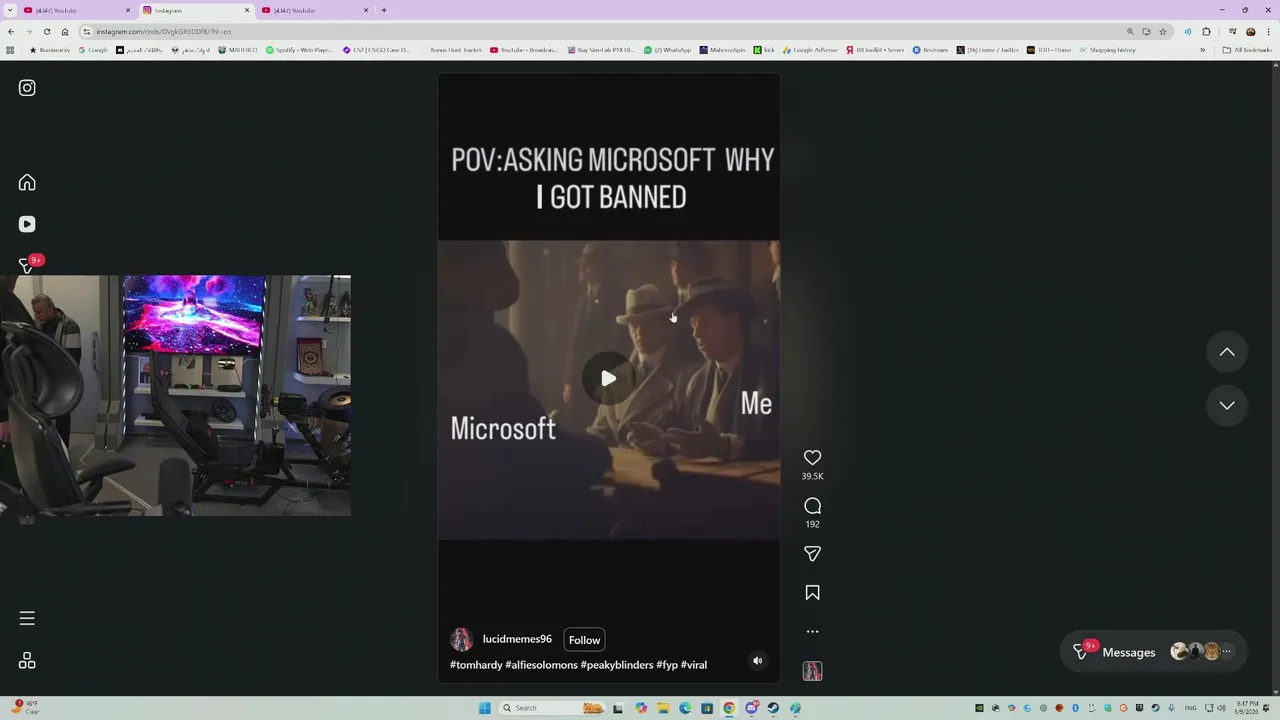Expand hidden bookmarks chevron
This screenshot has width=1280, height=720.
tap(1203, 50)
